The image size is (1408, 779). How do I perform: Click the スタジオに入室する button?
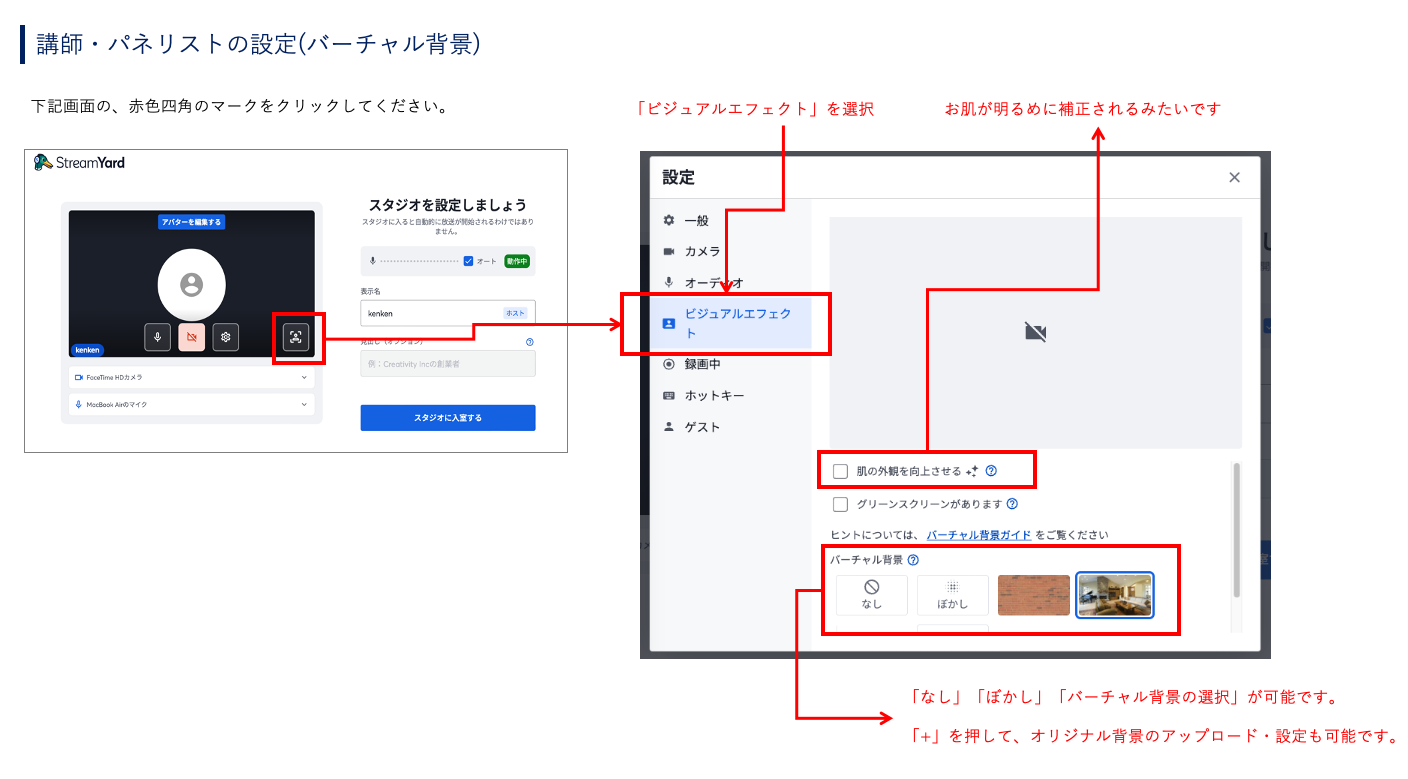(447, 417)
